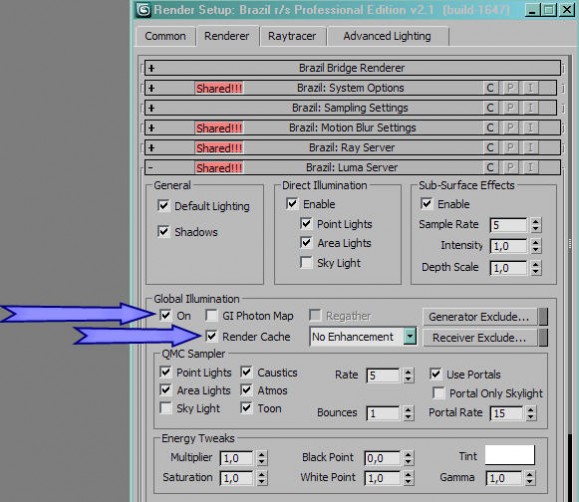Click the Sub-Surface Intensity spinner arrows
This screenshot has width=579, height=502.
[x=535, y=246]
